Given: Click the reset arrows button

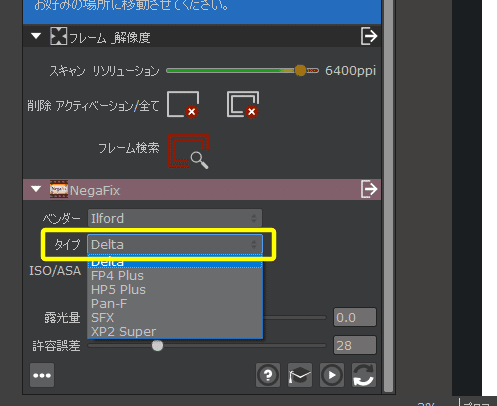Looking at the screenshot, I should pyautogui.click(x=364, y=375).
